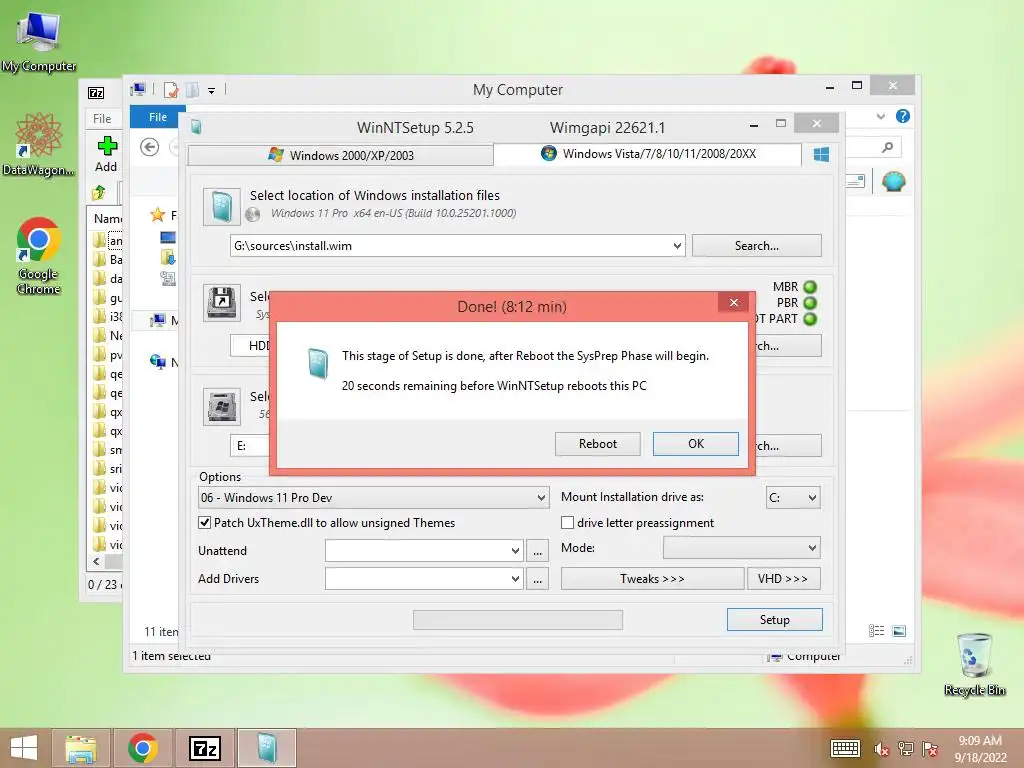Screen dimensions: 1024x768
Task: Switch to large icons view in My Computer
Action: click(899, 631)
